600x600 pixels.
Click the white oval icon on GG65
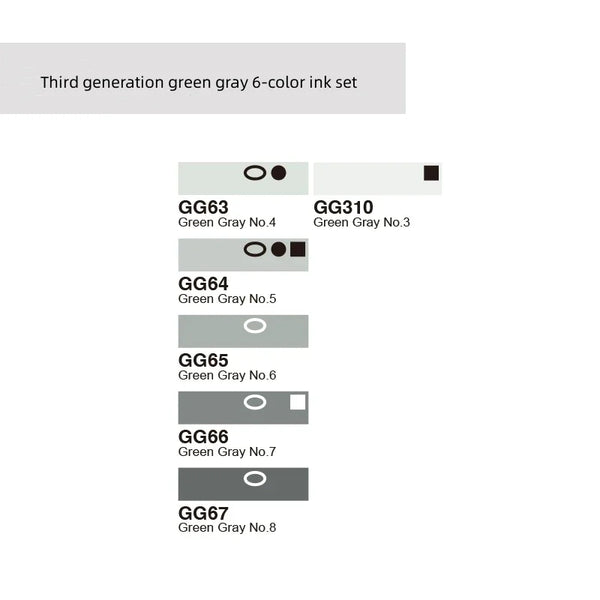pyautogui.click(x=255, y=326)
